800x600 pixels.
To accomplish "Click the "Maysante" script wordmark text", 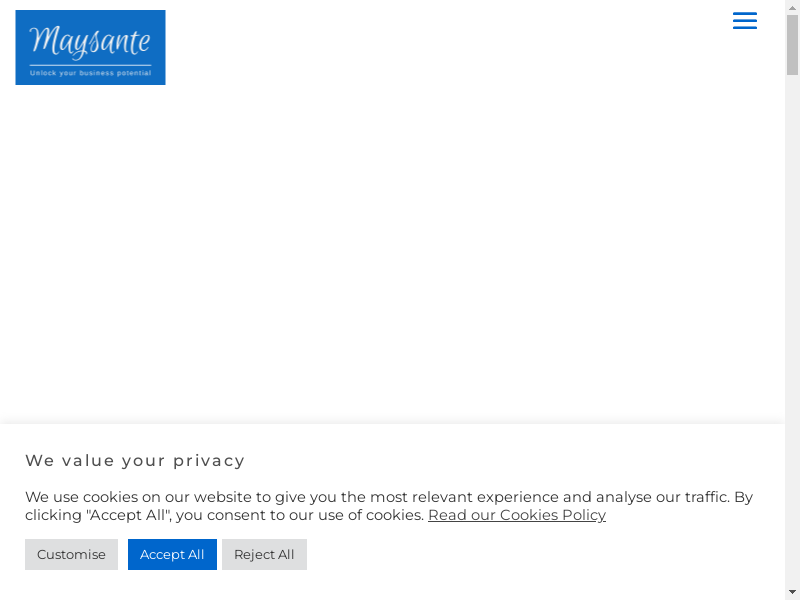I will 90,41.
